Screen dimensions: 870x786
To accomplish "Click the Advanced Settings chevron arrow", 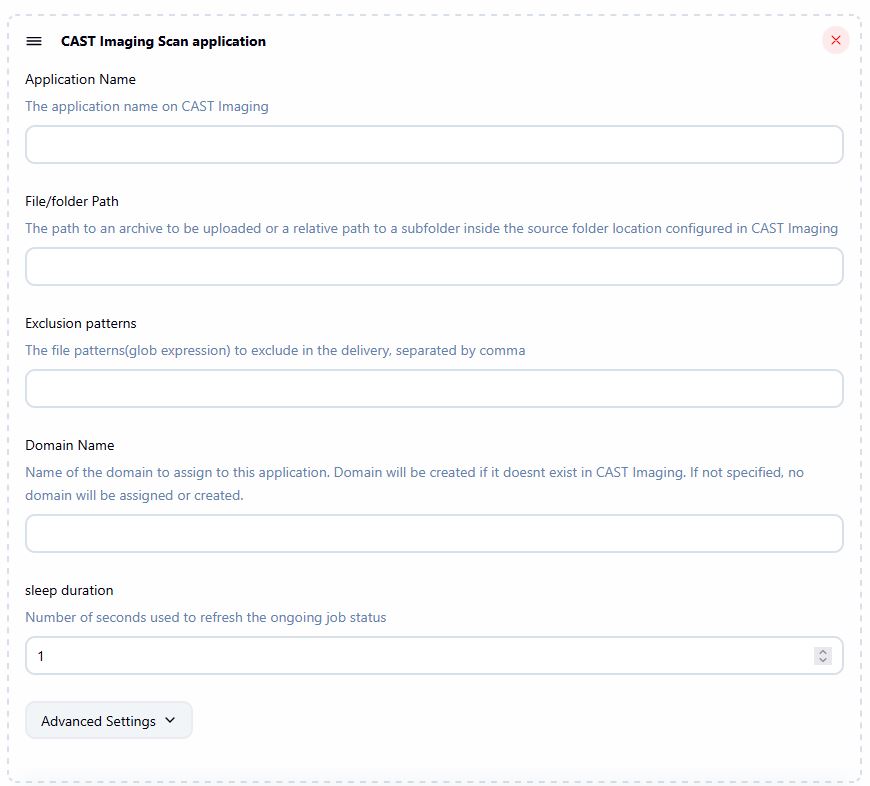I will (x=169, y=720).
